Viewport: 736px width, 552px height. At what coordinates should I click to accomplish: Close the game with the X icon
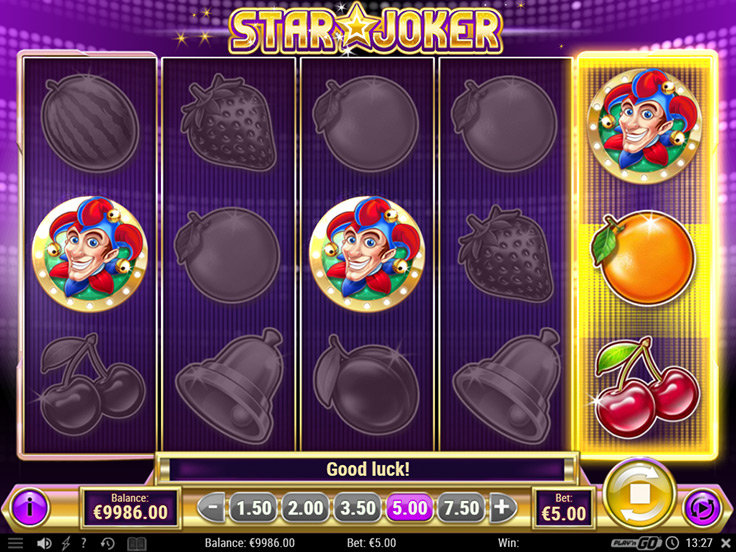(726, 543)
